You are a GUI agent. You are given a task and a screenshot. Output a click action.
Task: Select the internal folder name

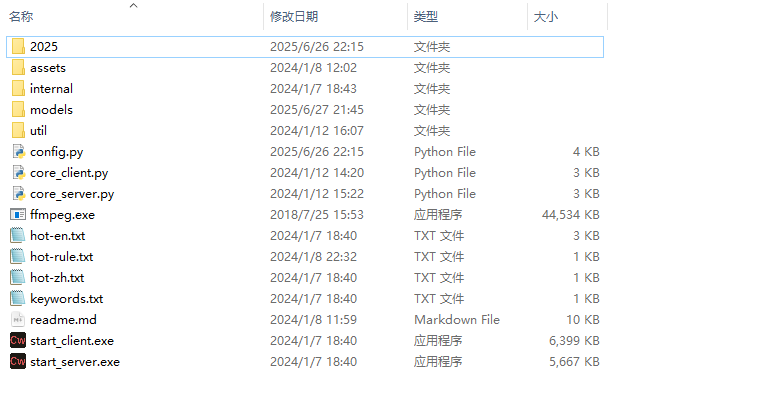point(51,89)
